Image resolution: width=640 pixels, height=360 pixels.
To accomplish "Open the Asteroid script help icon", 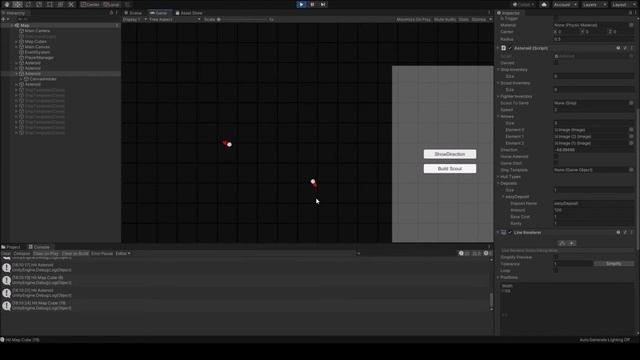I will tap(618, 48).
